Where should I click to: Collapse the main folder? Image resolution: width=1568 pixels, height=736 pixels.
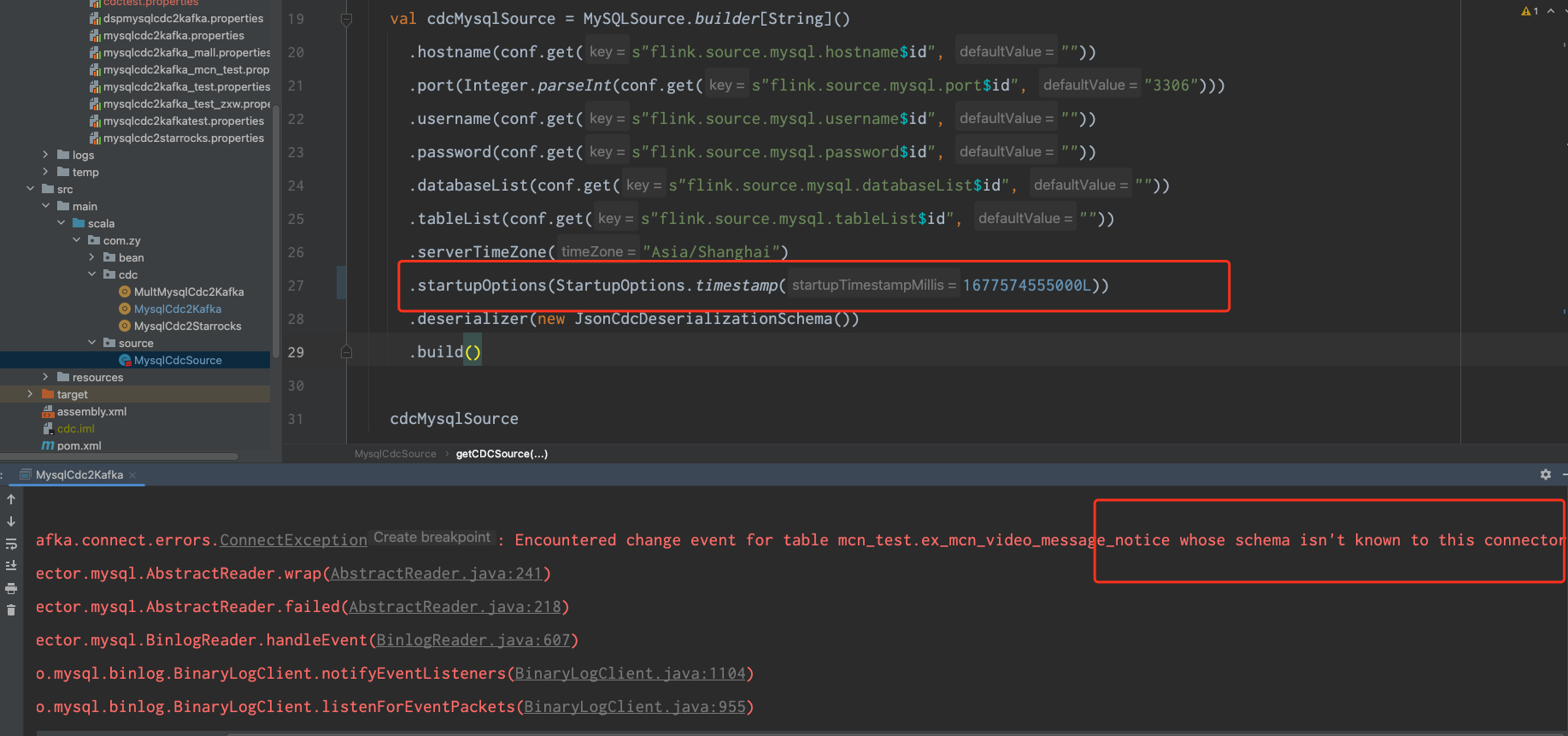[45, 206]
